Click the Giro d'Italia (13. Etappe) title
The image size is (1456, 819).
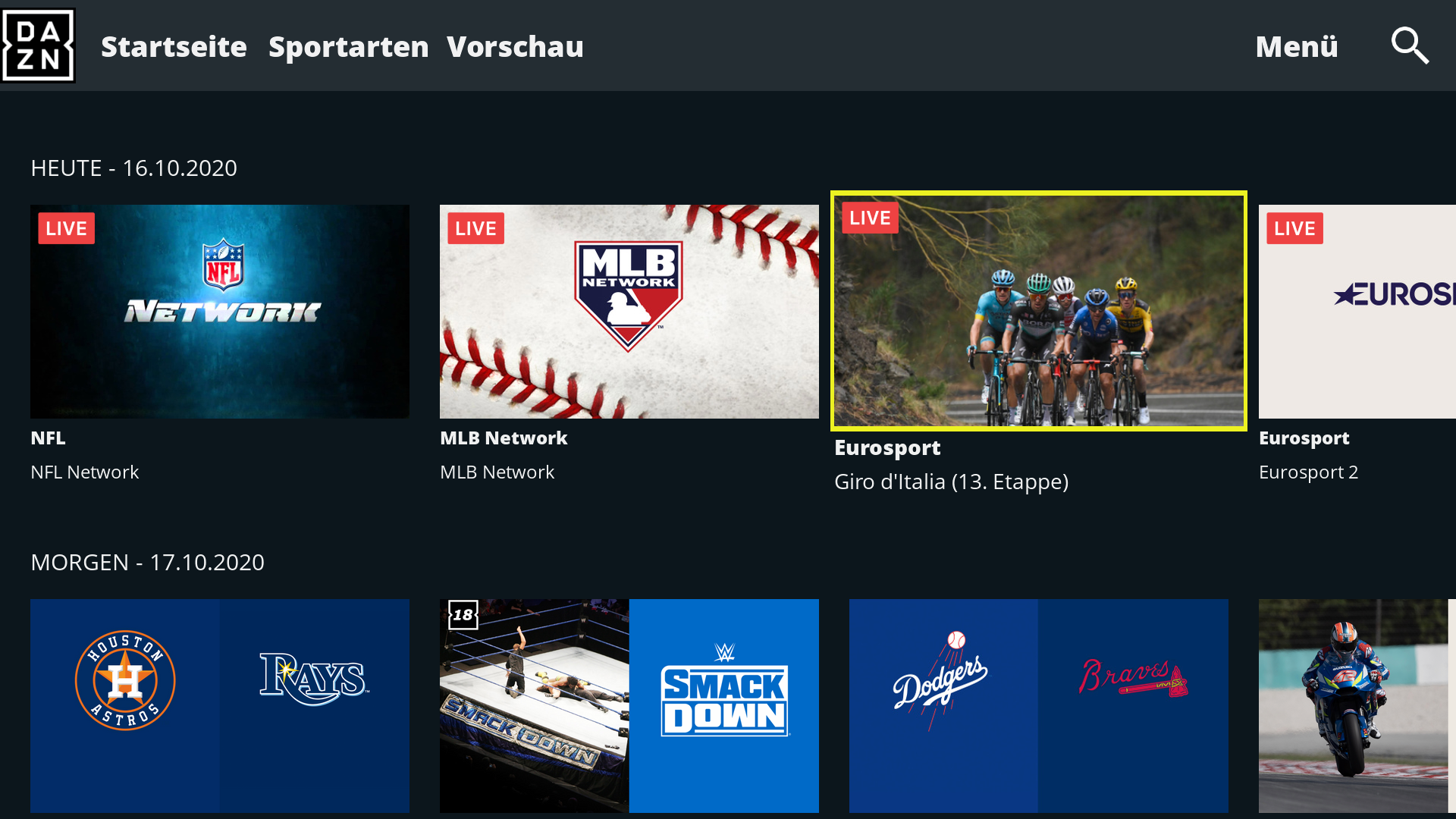click(x=951, y=482)
